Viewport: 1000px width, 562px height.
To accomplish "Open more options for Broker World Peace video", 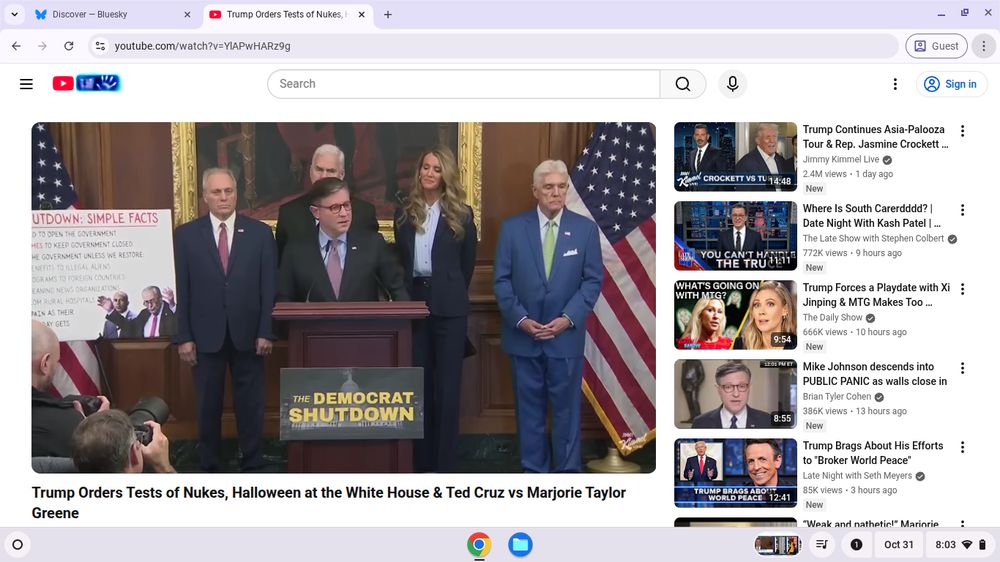I will (962, 447).
